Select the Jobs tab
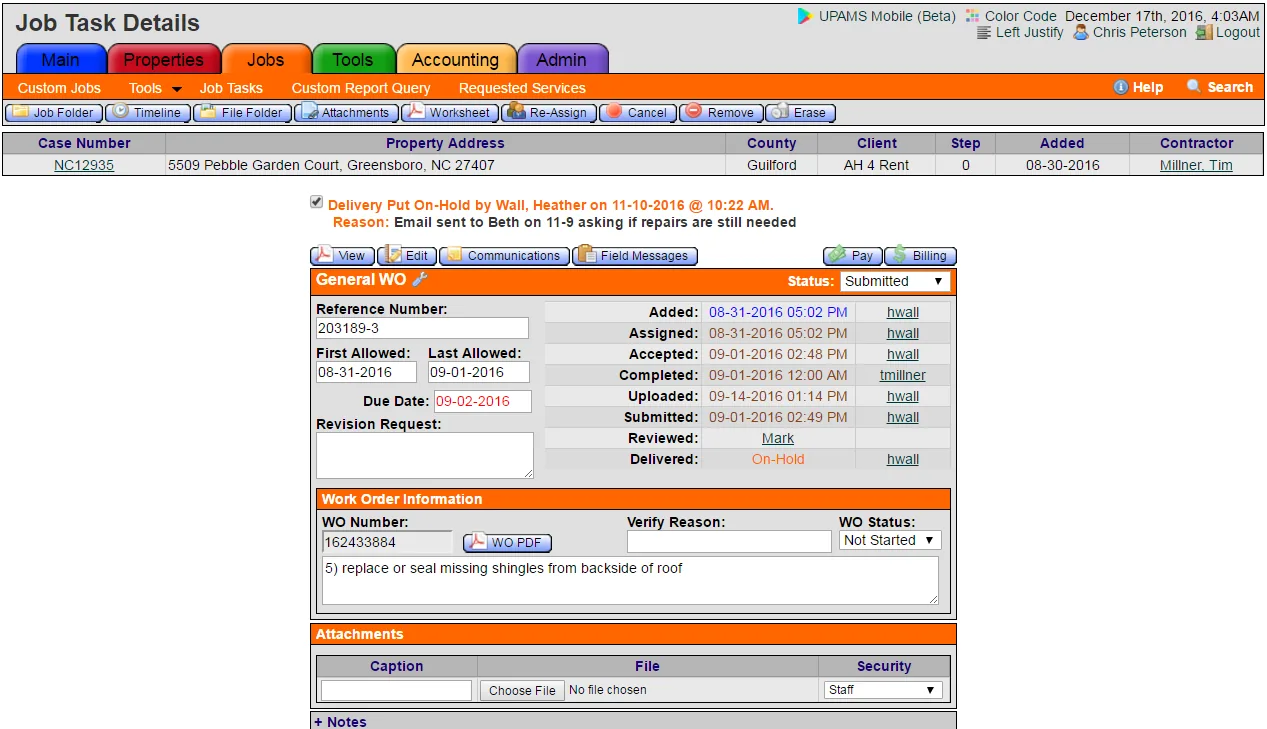 click(x=266, y=60)
